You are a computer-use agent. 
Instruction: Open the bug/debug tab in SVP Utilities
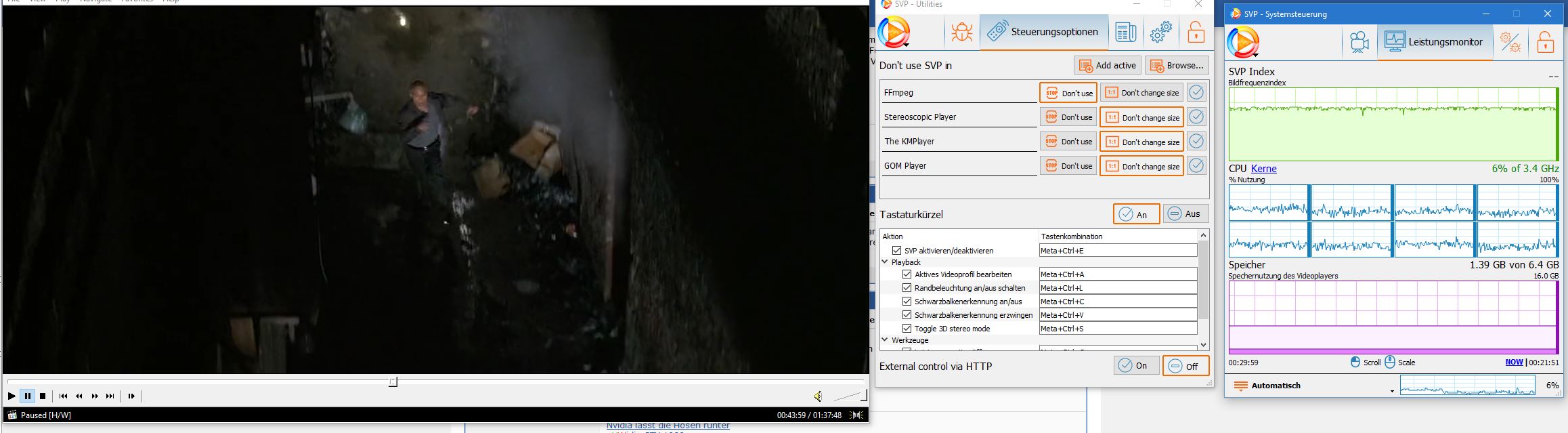[x=961, y=32]
